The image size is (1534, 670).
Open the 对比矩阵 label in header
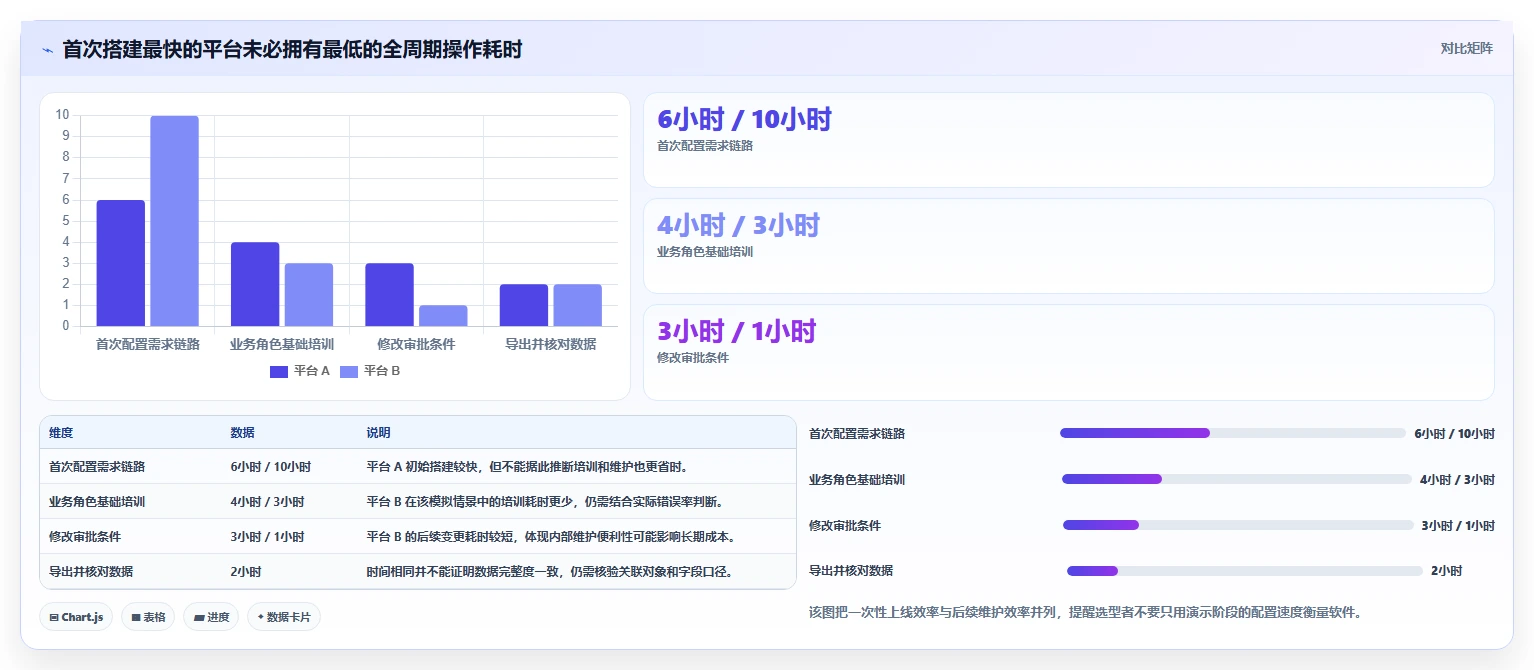[x=1466, y=49]
